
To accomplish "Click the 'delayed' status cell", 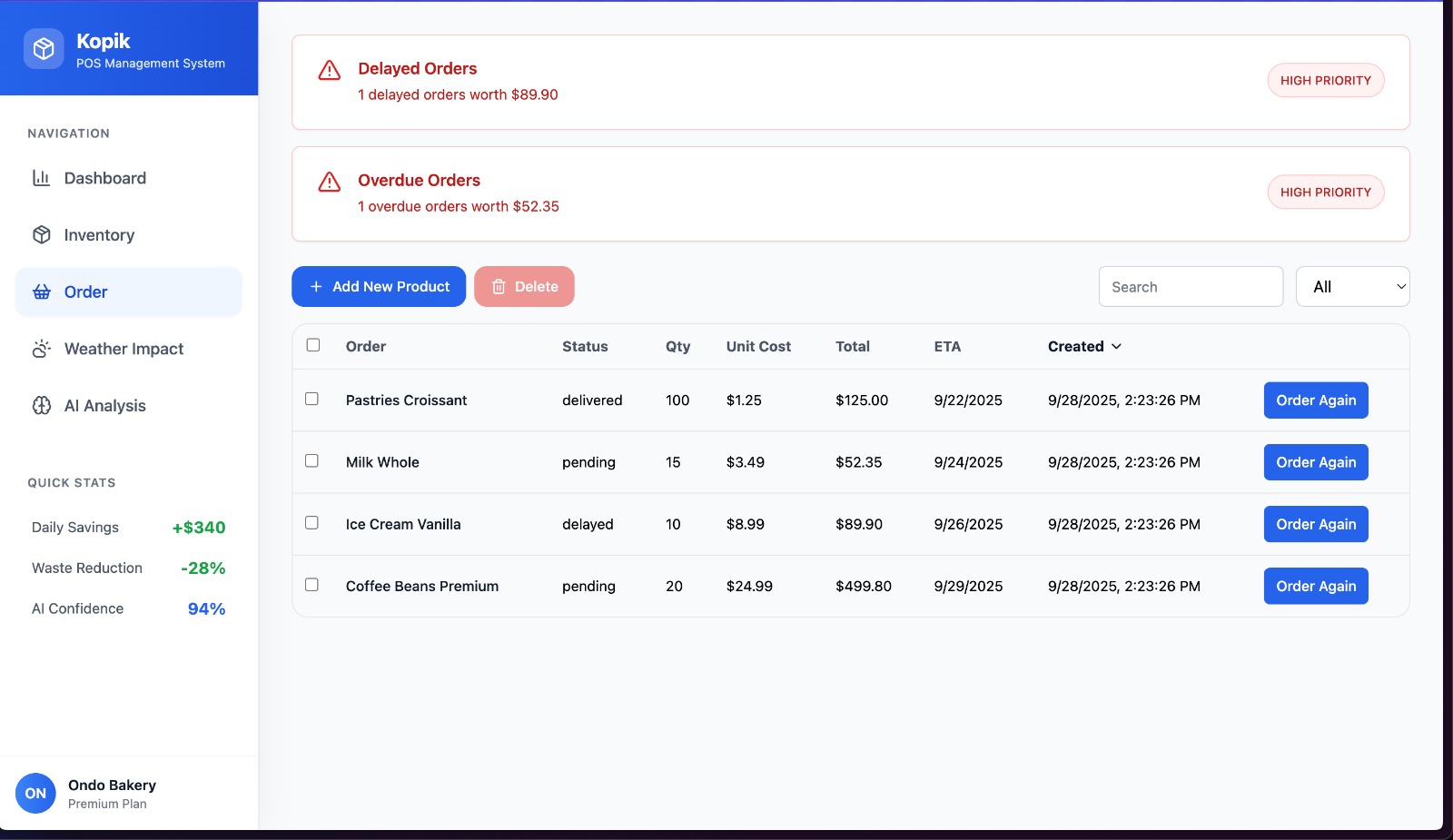I will (x=588, y=524).
